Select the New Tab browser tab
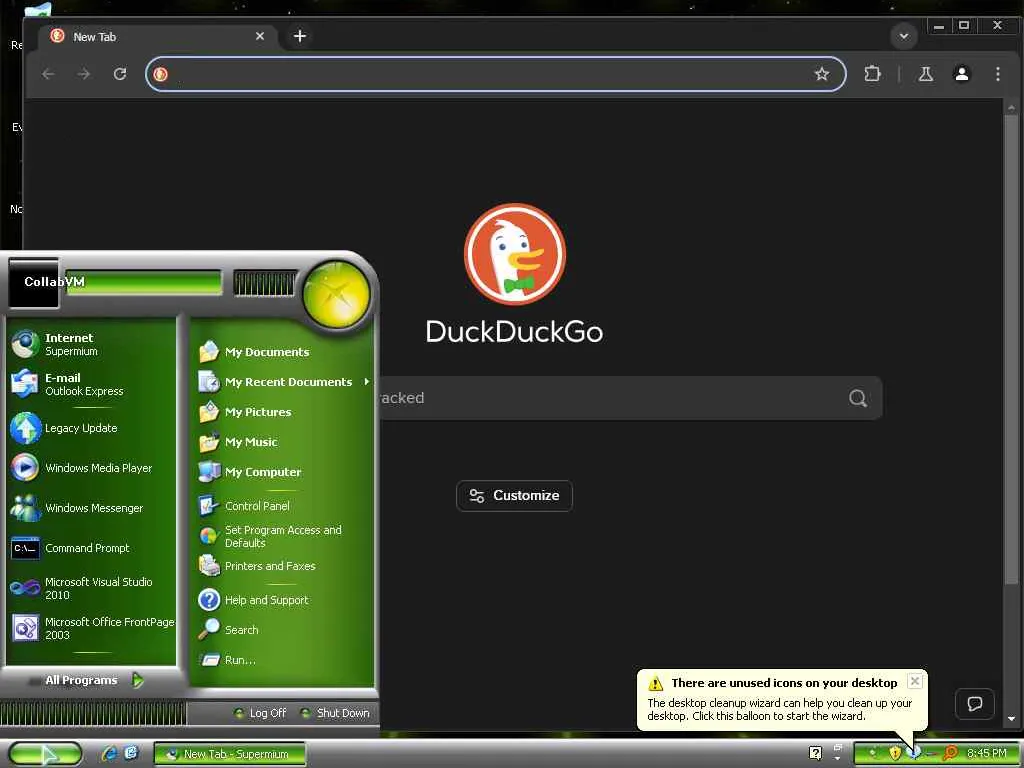Image resolution: width=1024 pixels, height=768 pixels. click(157, 37)
